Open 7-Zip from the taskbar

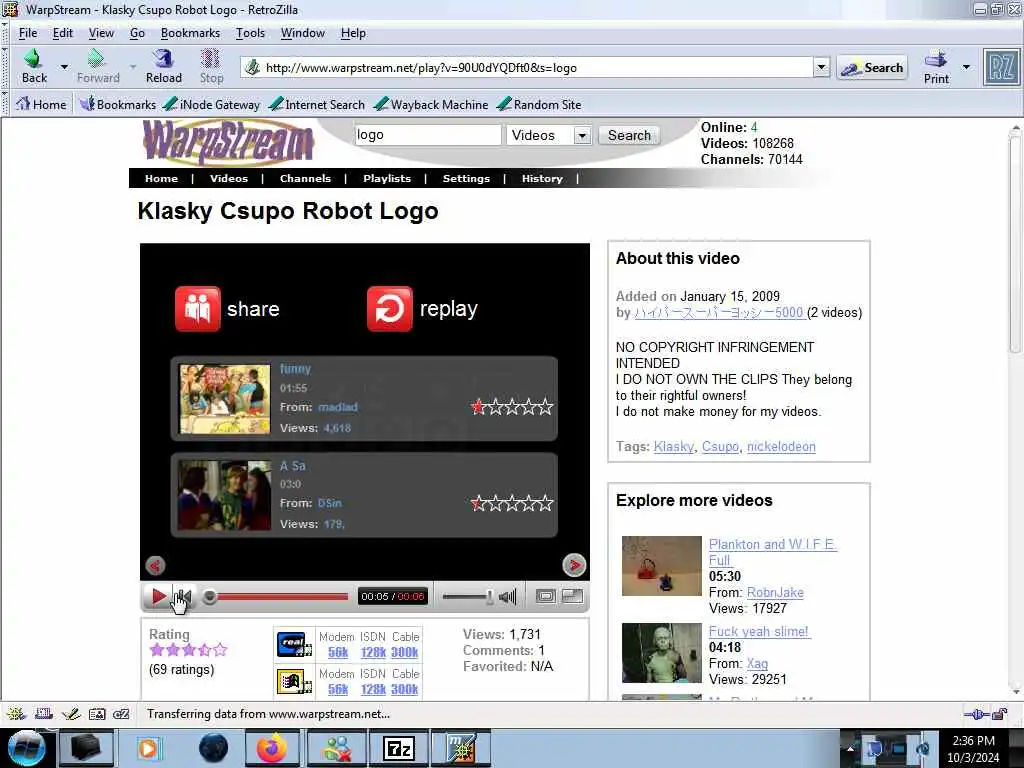tap(398, 748)
